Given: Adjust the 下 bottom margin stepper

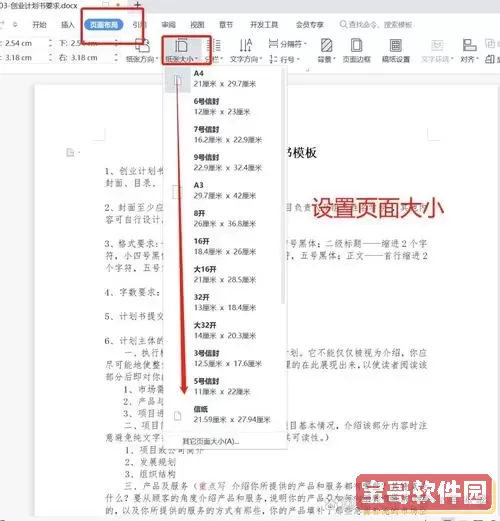Looking at the screenshot, I should point(116,43).
